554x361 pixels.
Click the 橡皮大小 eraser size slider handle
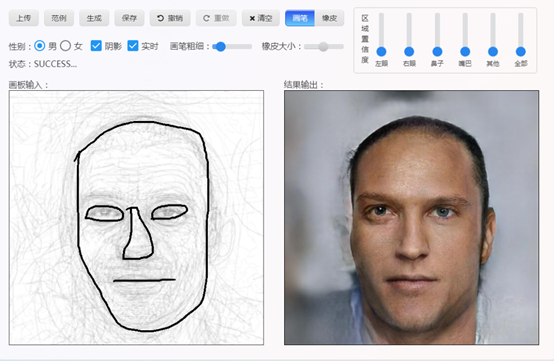click(x=323, y=47)
